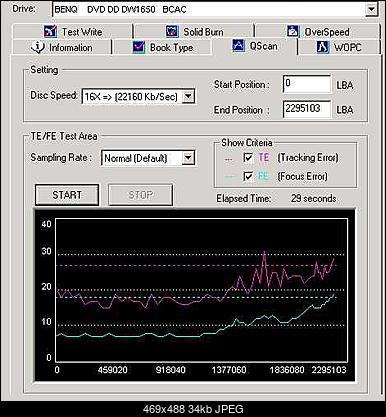Open the Sampling Rate dropdown arrow
386x417 pixels.
click(188, 158)
